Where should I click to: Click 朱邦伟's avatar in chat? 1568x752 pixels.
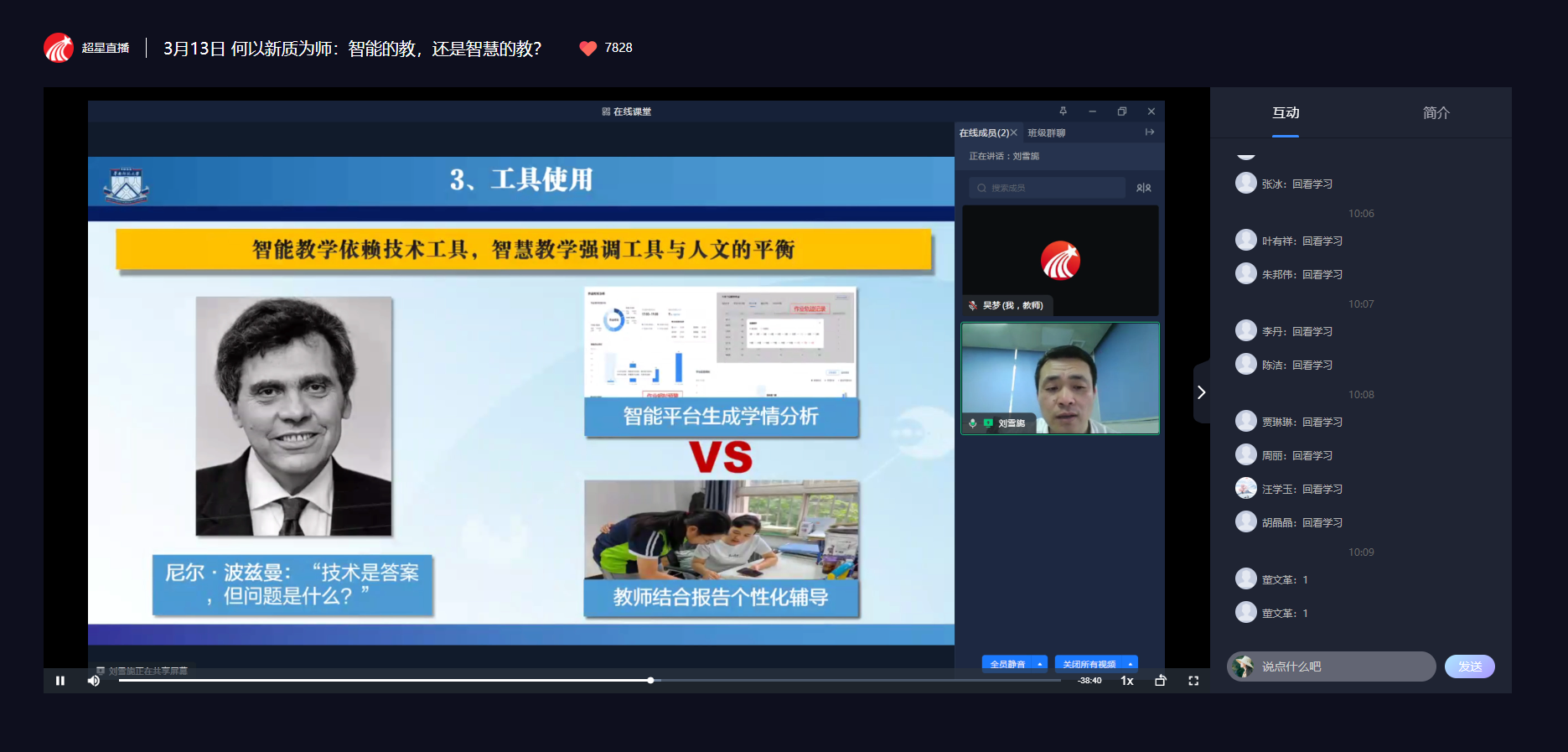click(x=1246, y=273)
